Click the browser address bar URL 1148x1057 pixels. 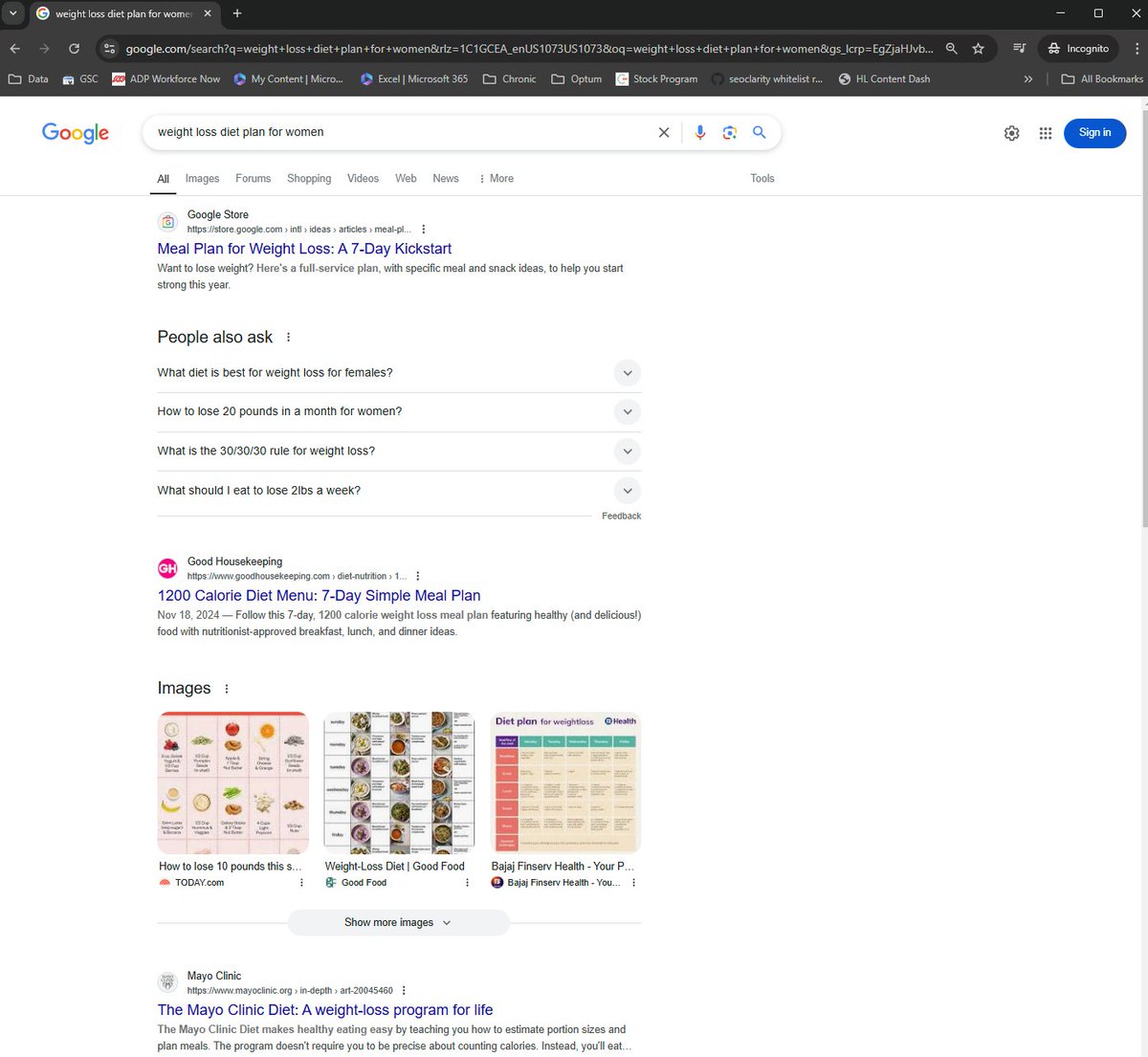pos(529,48)
